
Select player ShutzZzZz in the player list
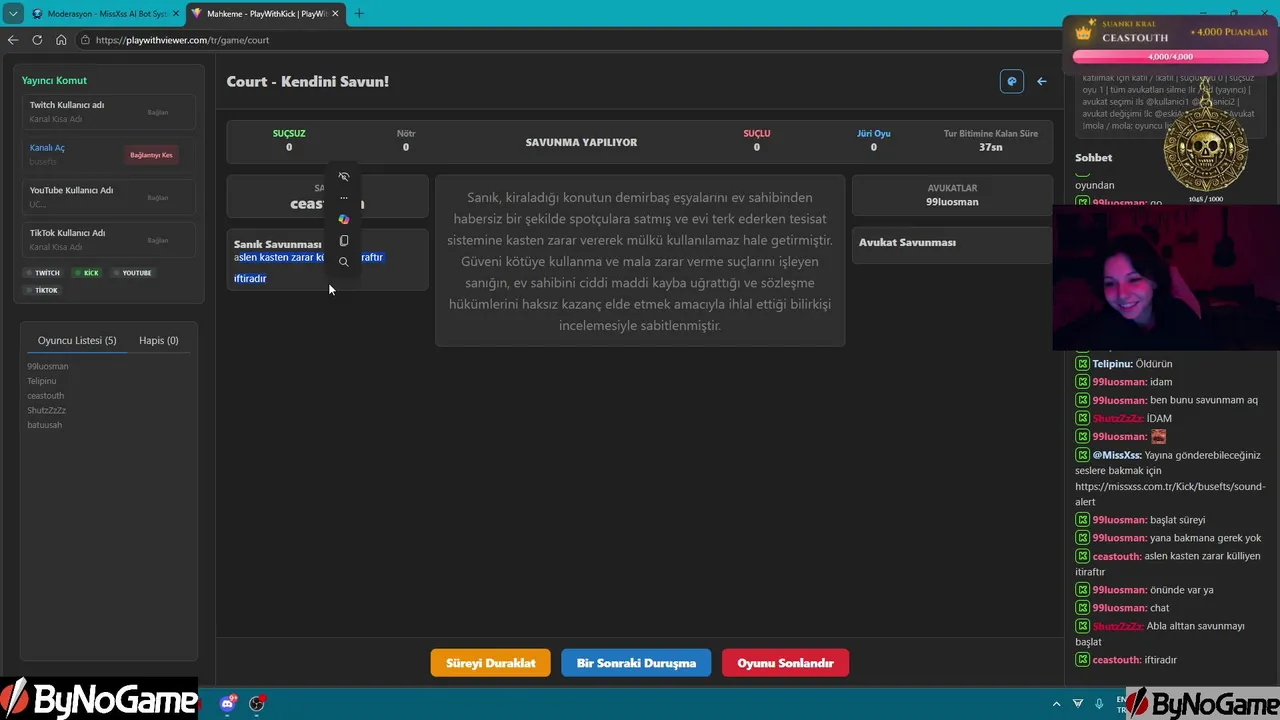pos(46,410)
